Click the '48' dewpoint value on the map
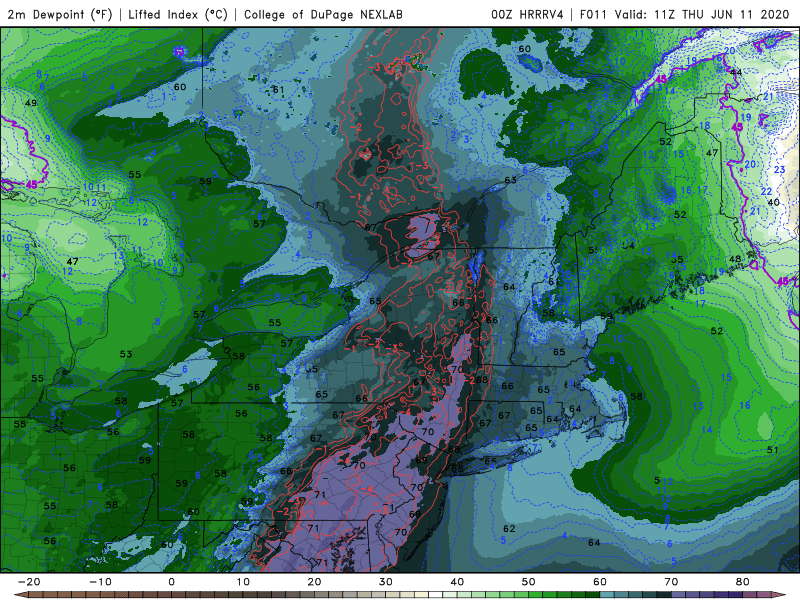The image size is (800, 600). click(x=735, y=259)
